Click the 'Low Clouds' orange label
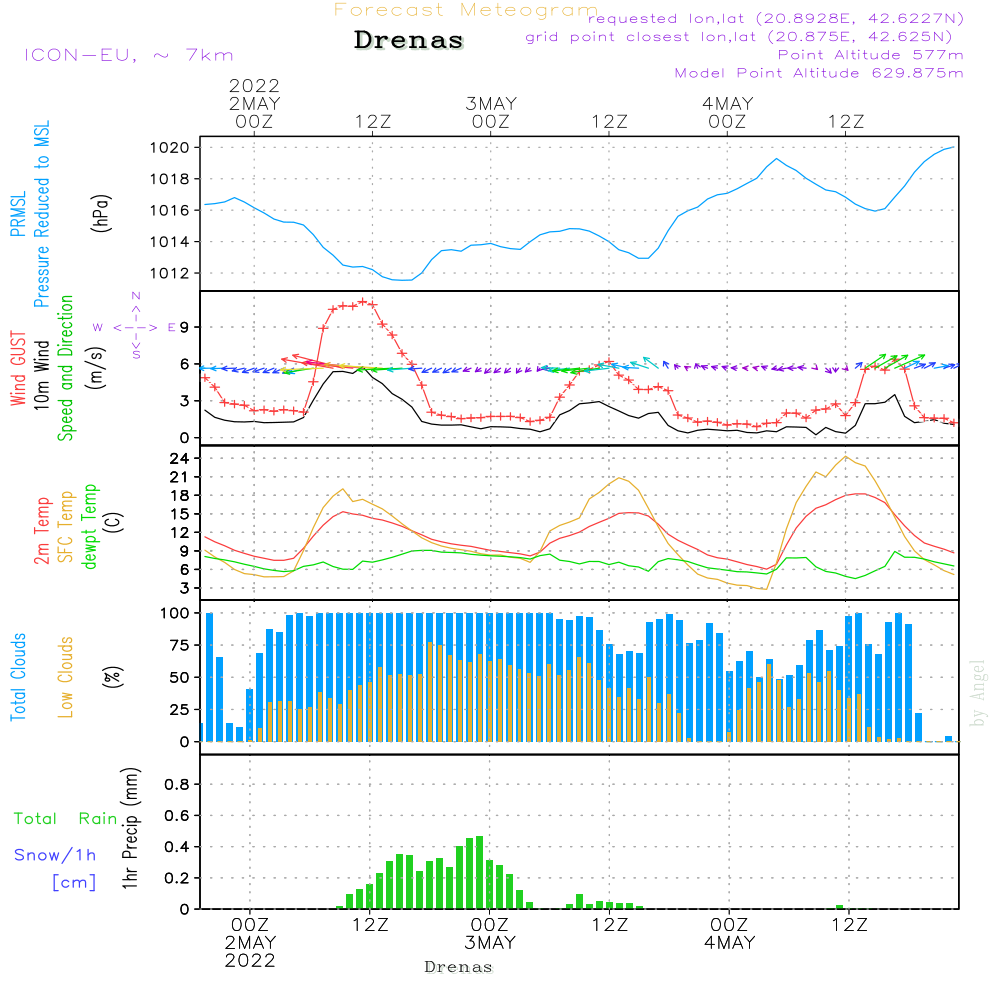The height and width of the screenshot is (1000, 1000). point(66,677)
